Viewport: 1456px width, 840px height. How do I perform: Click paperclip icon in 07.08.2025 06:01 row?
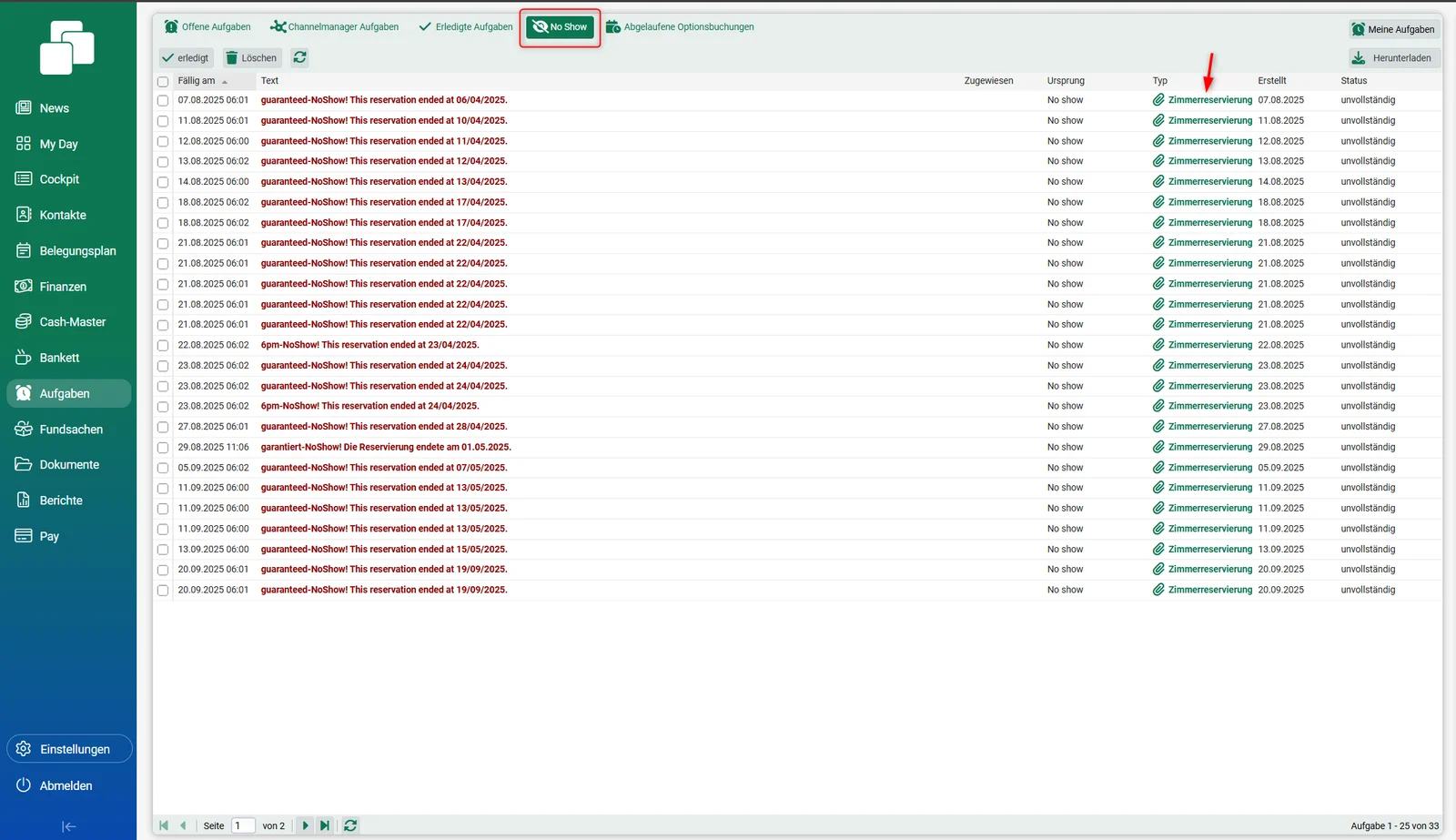[1158, 100]
